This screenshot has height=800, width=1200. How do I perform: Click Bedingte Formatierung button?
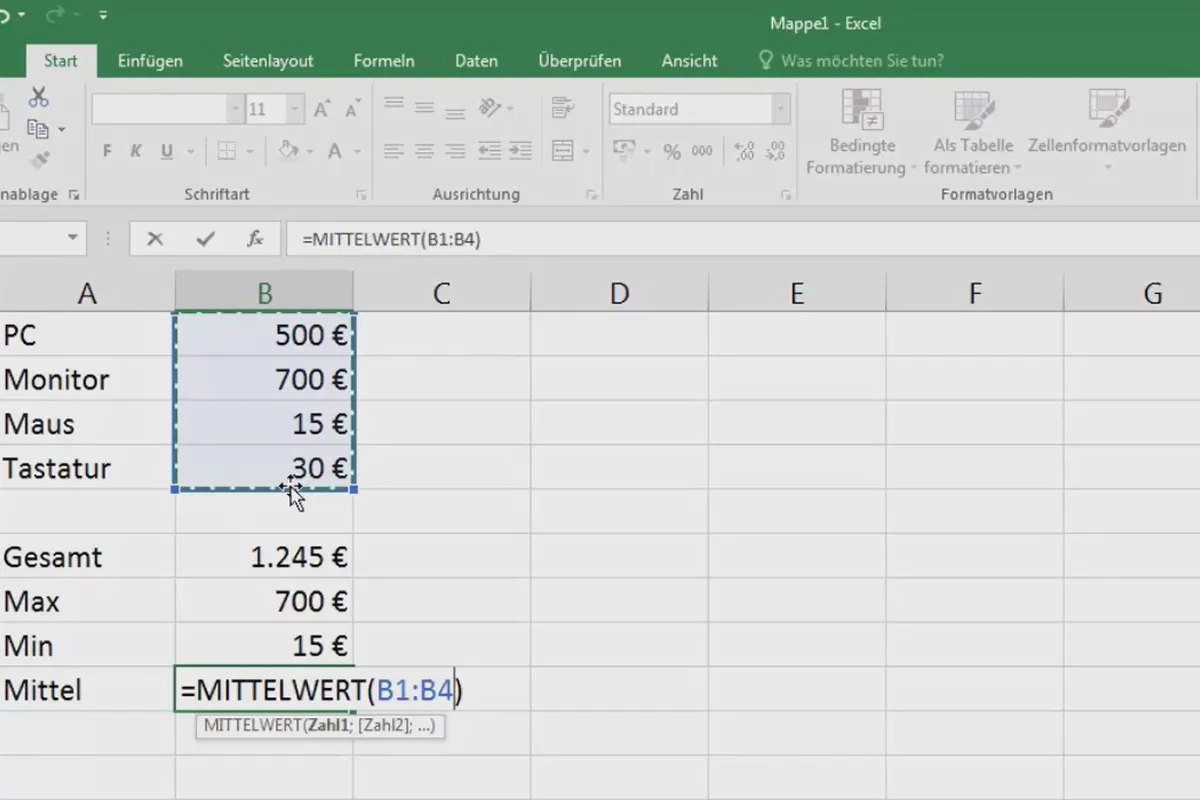pos(861,132)
